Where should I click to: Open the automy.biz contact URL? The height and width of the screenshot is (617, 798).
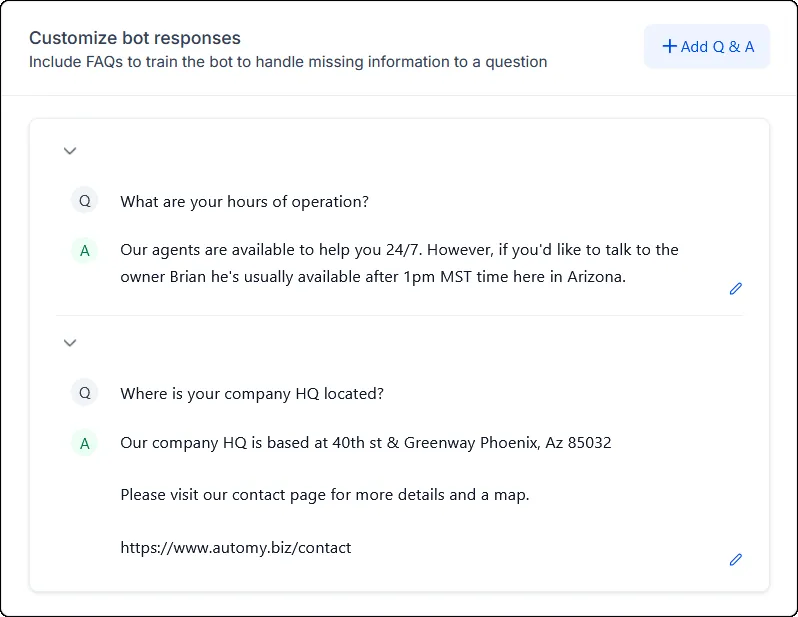point(236,548)
